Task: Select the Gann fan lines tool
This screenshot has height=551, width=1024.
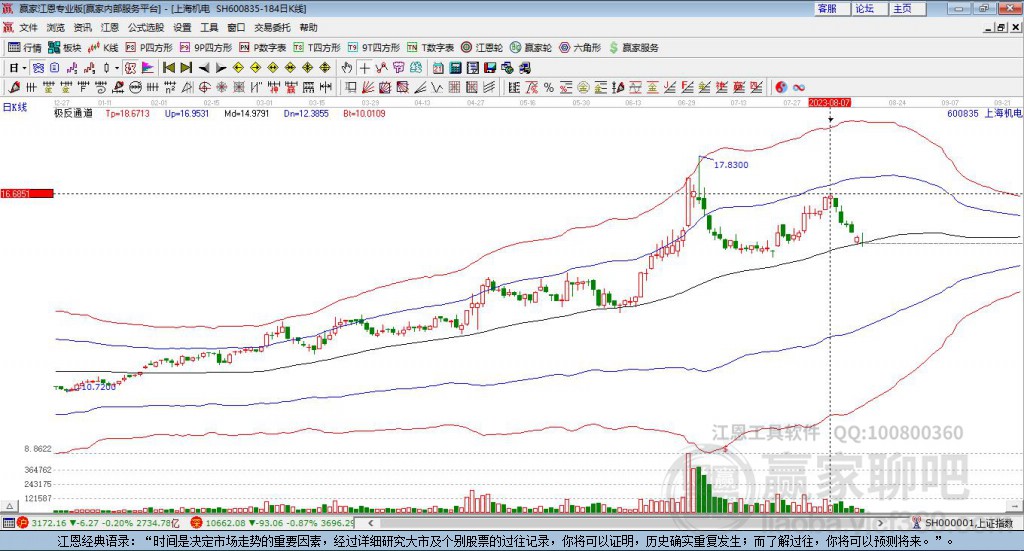Action: (x=369, y=87)
